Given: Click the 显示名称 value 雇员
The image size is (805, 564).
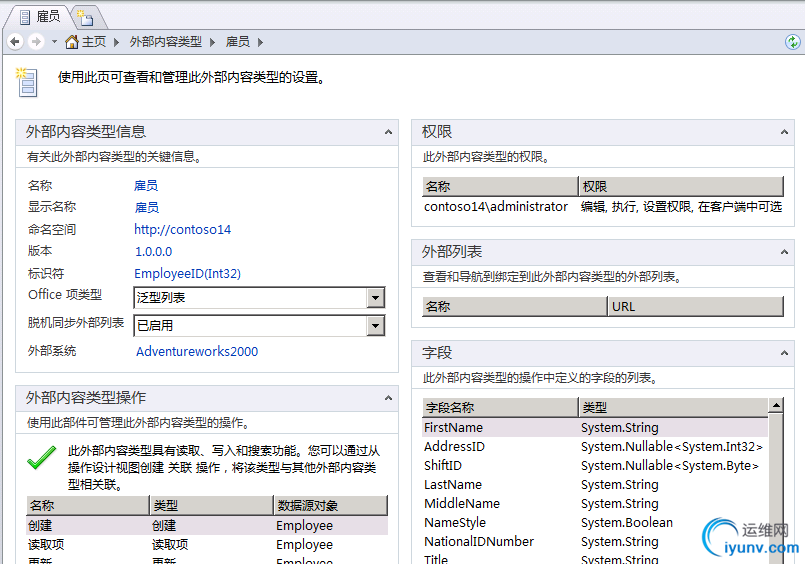Looking at the screenshot, I should (146, 207).
